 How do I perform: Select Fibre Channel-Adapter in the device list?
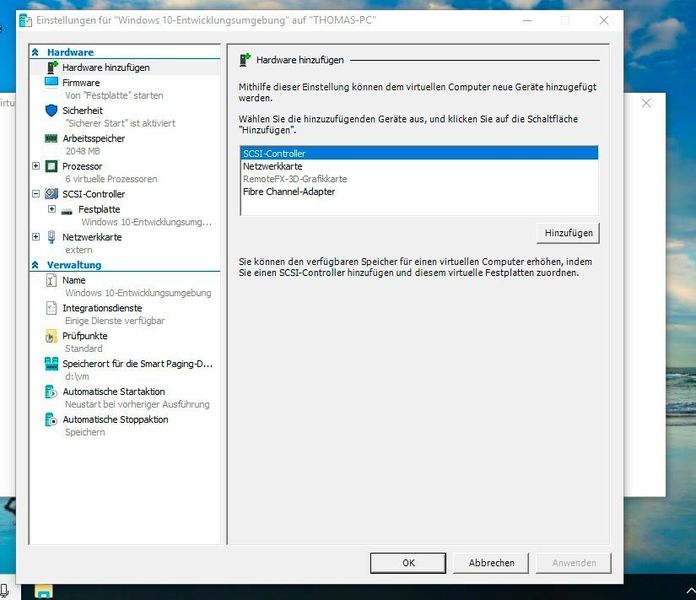tap(419, 192)
